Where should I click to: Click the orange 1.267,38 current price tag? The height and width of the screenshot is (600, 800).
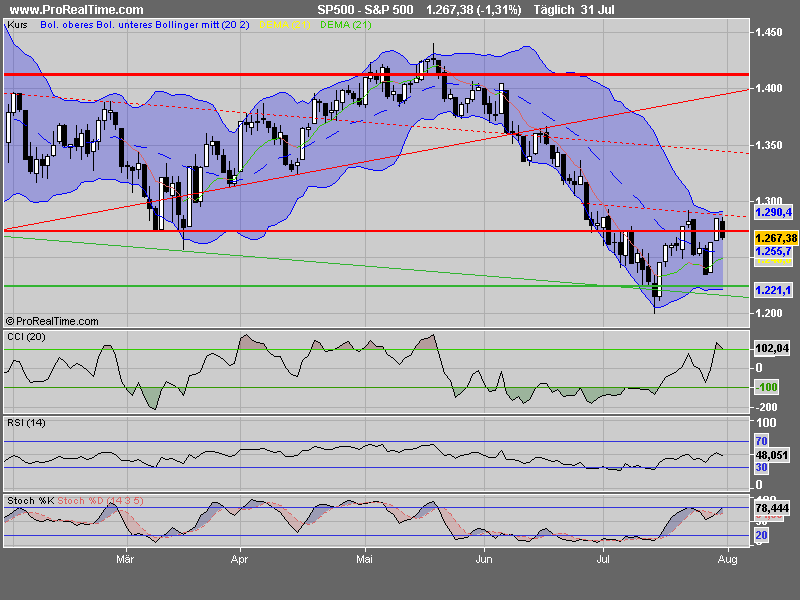(776, 238)
